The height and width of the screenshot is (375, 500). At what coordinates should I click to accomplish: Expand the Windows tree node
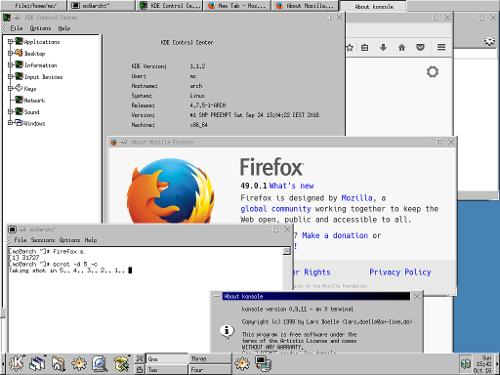tap(10, 123)
